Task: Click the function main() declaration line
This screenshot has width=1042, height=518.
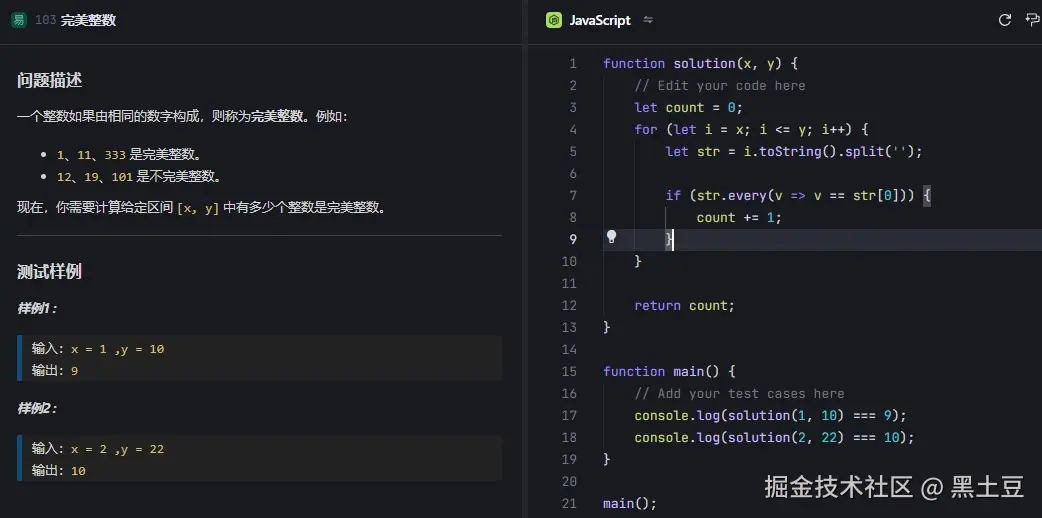Action: pyautogui.click(x=669, y=372)
